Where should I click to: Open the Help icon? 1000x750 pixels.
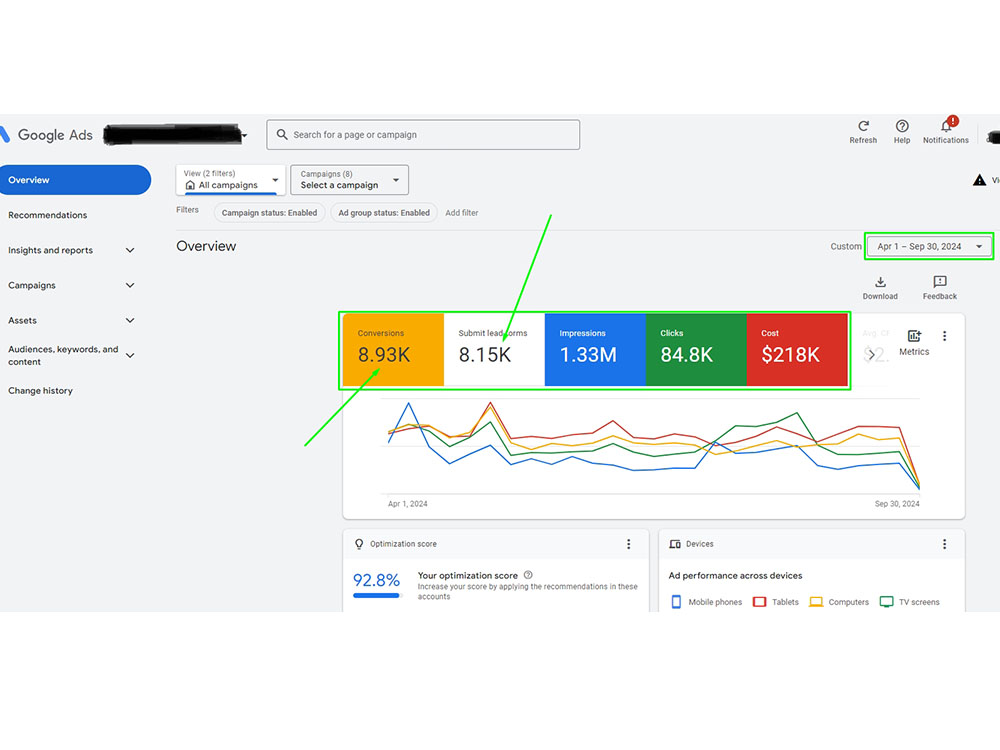(902, 126)
